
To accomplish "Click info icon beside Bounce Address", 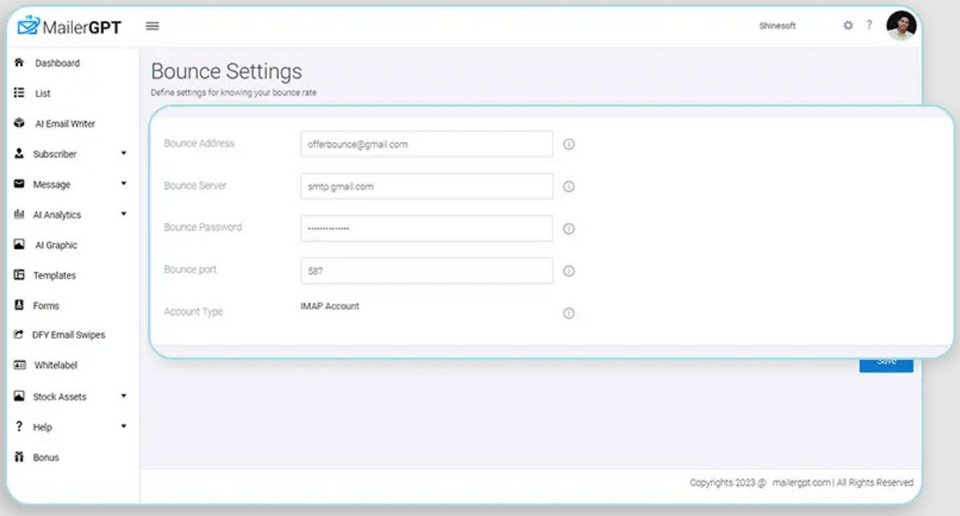I will 569,144.
